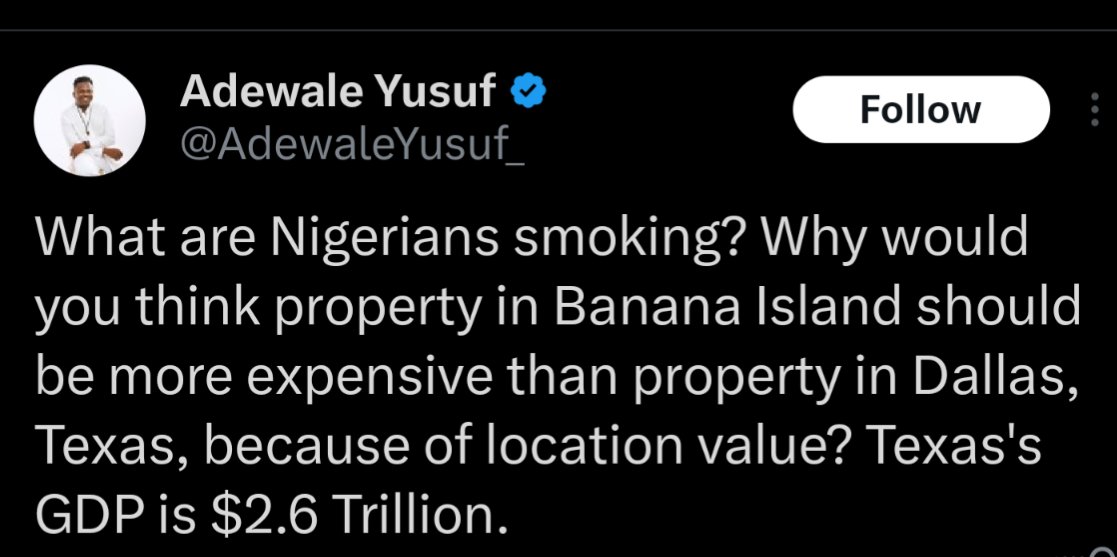The image size is (1117, 557).
Task: Click the blue verified badge
Action: [x=527, y=93]
